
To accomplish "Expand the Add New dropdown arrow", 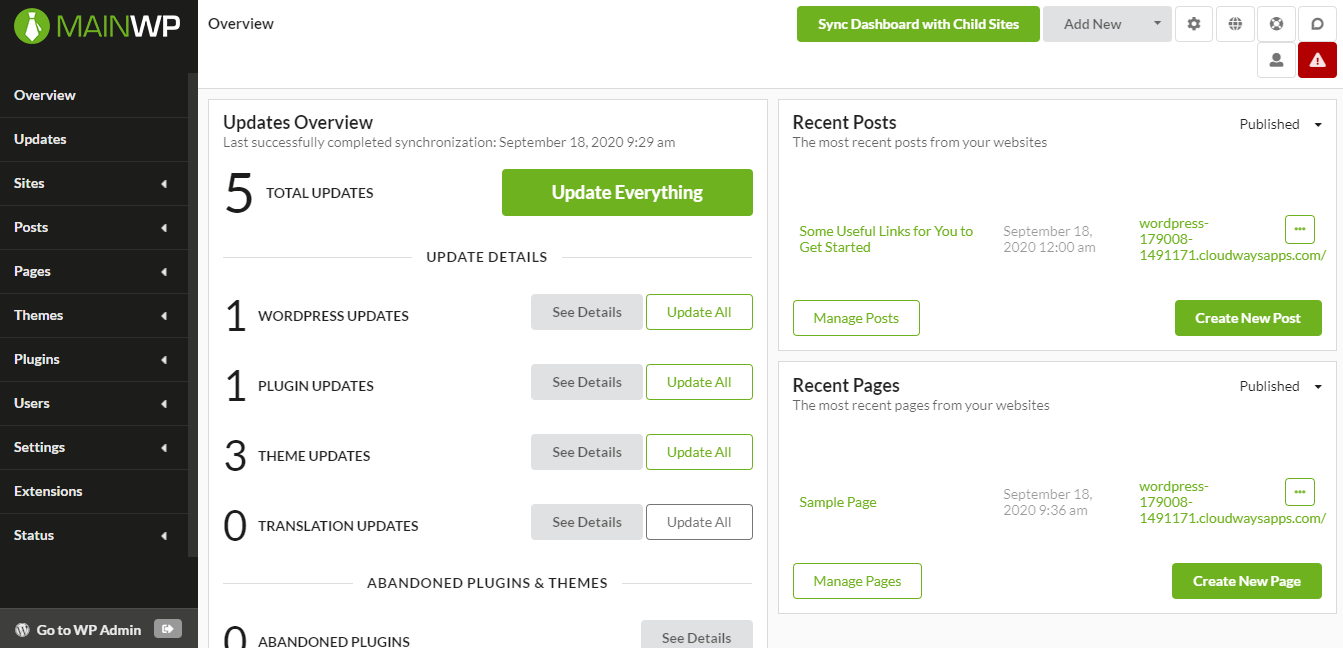I will click(1157, 24).
